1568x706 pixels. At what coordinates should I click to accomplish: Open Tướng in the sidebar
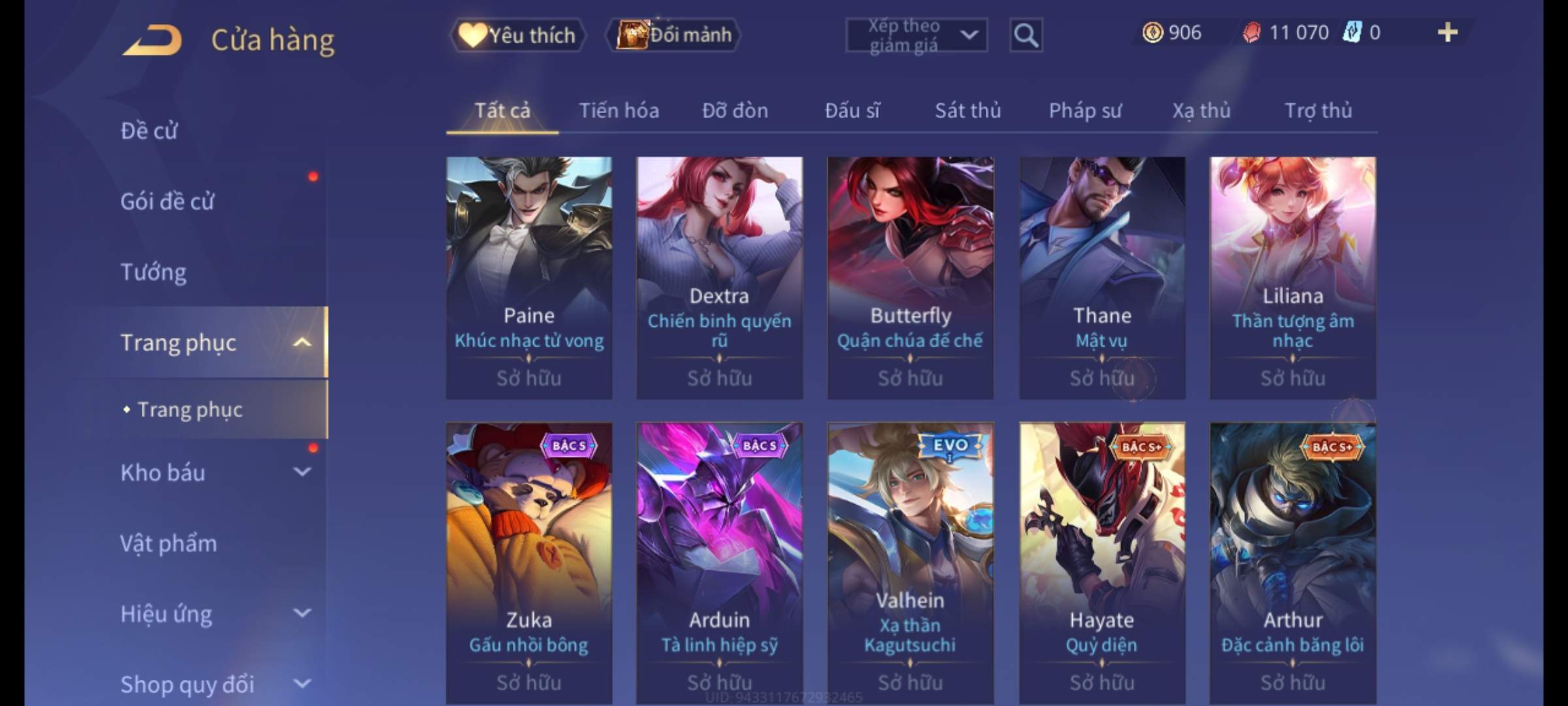coord(154,271)
